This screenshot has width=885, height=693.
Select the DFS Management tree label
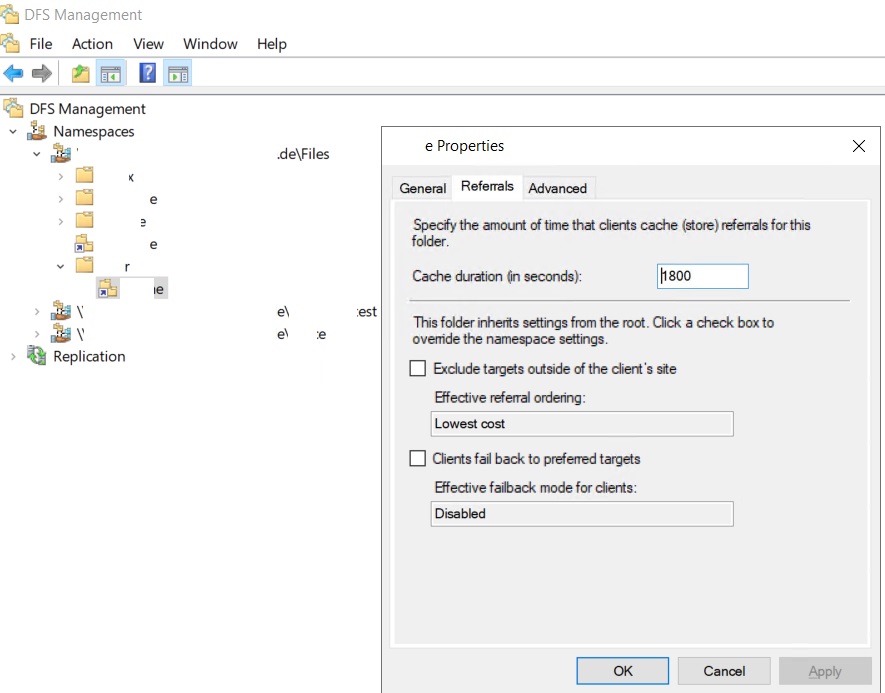[87, 109]
